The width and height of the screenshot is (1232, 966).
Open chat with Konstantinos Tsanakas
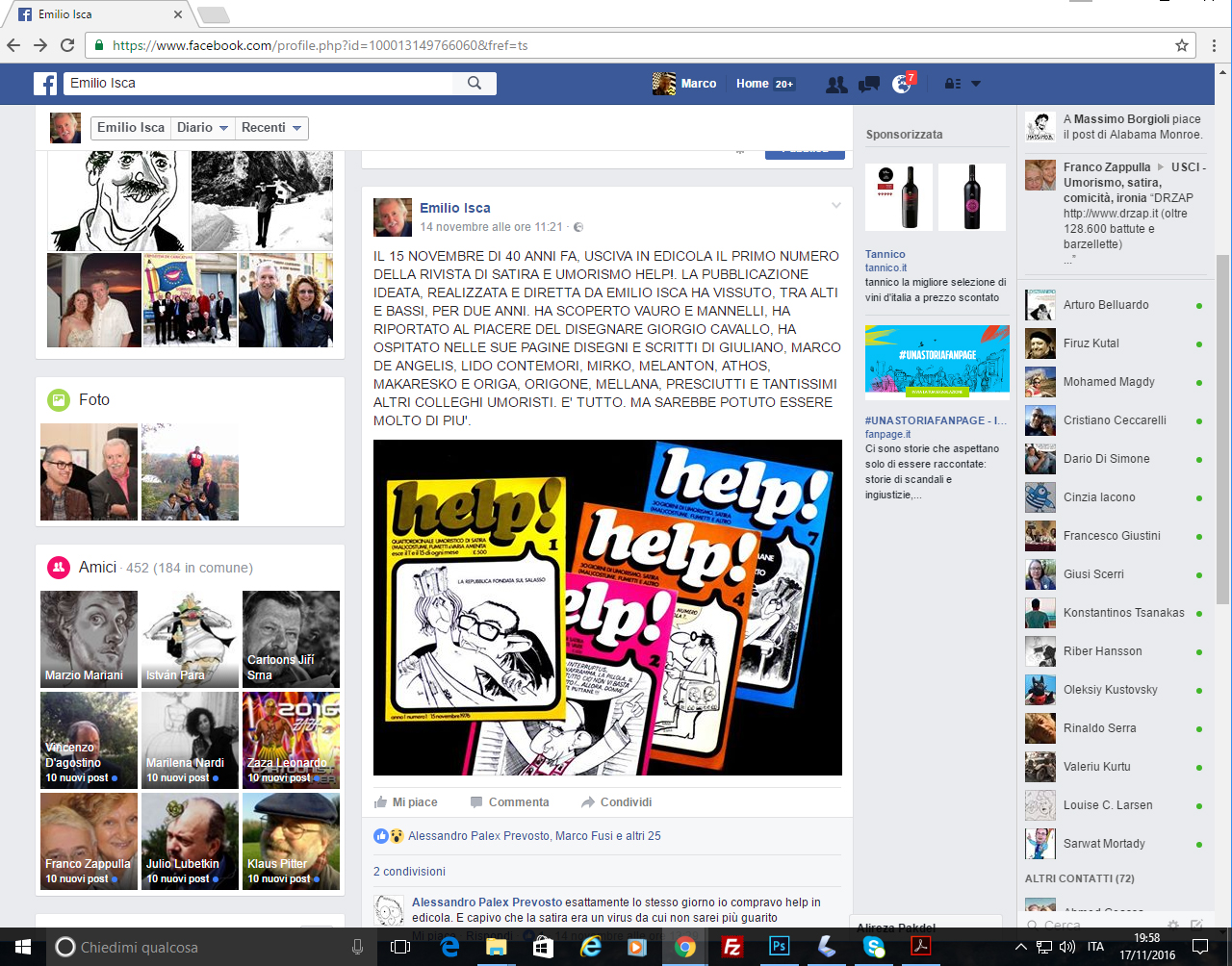1114,613
